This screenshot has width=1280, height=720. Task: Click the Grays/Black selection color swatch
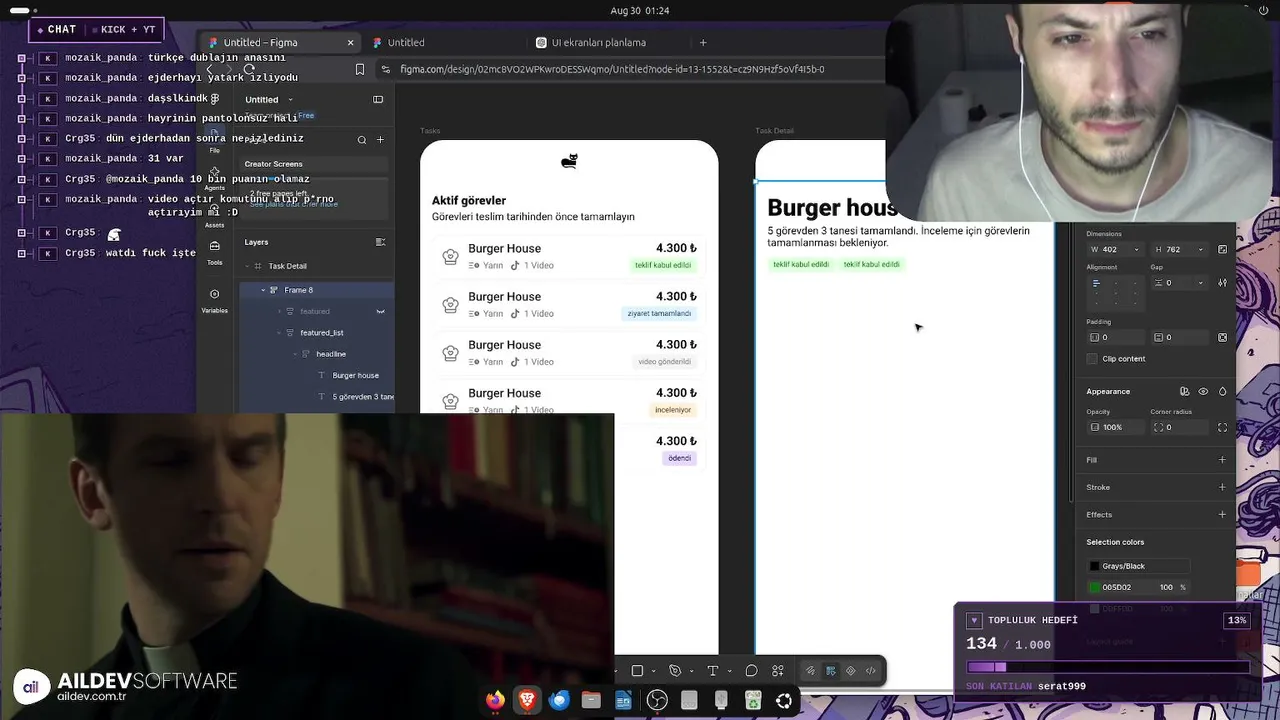click(x=1095, y=566)
